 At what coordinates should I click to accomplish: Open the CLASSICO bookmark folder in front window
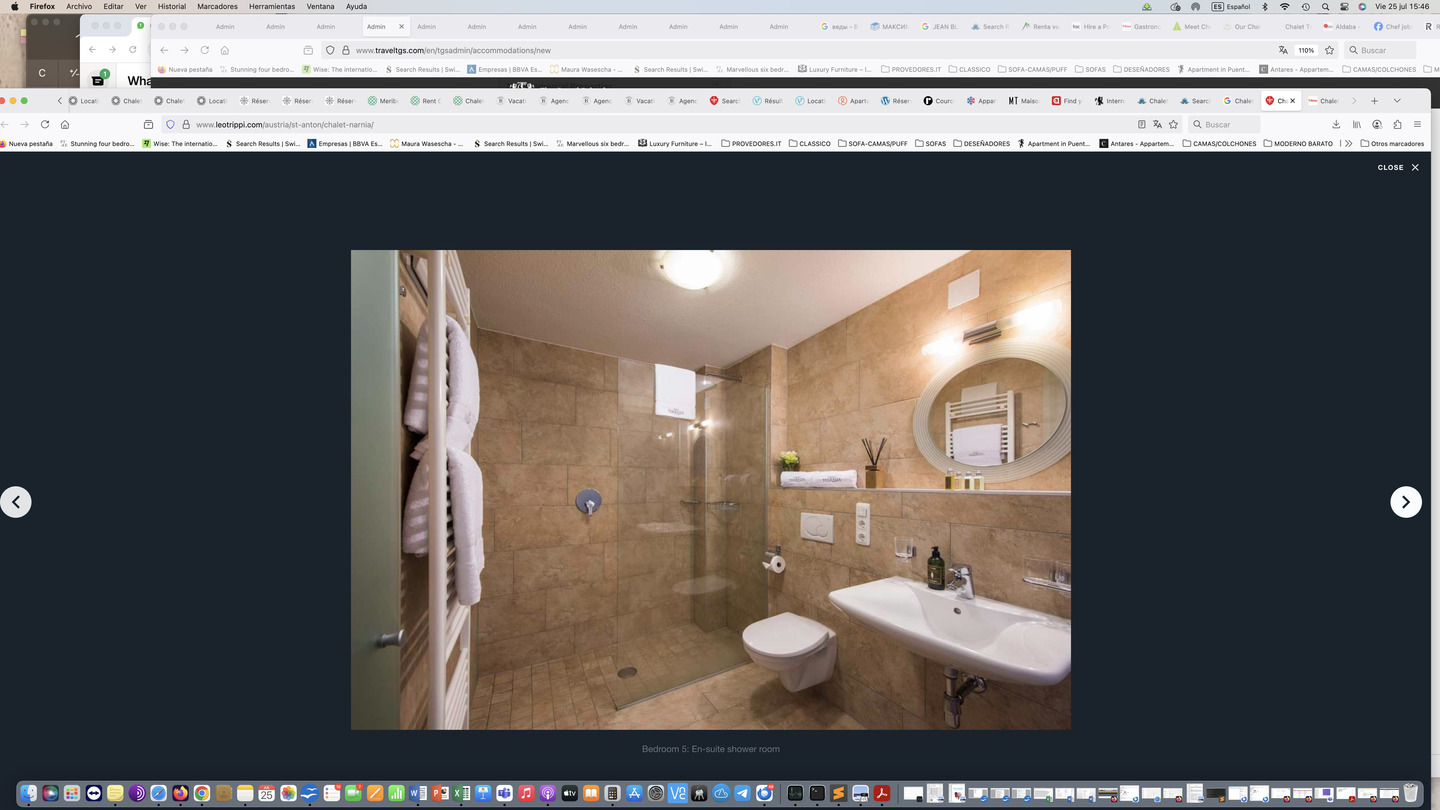click(809, 143)
